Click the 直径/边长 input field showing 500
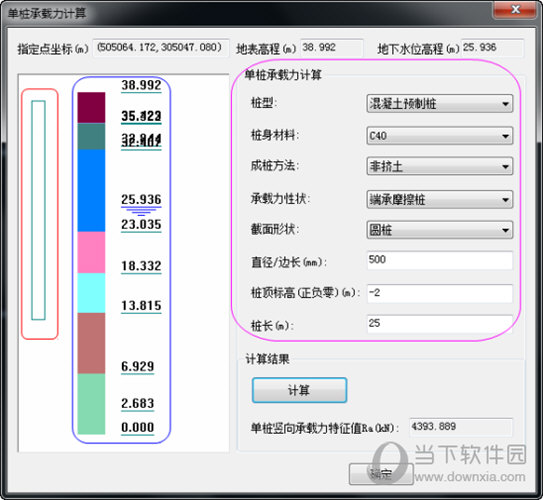The height and width of the screenshot is (500, 543). coord(439,260)
